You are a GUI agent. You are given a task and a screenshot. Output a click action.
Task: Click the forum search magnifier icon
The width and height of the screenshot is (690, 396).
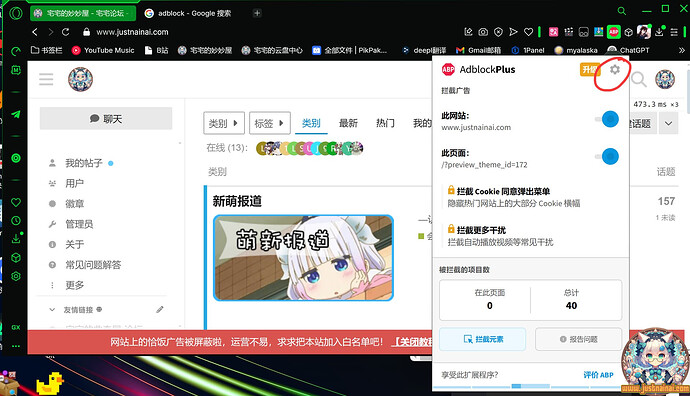(639, 80)
